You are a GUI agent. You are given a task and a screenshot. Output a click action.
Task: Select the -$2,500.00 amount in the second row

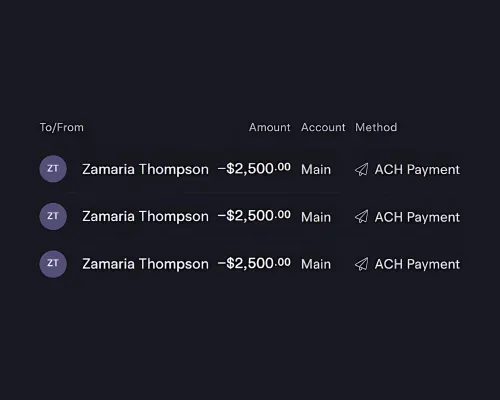(x=254, y=216)
